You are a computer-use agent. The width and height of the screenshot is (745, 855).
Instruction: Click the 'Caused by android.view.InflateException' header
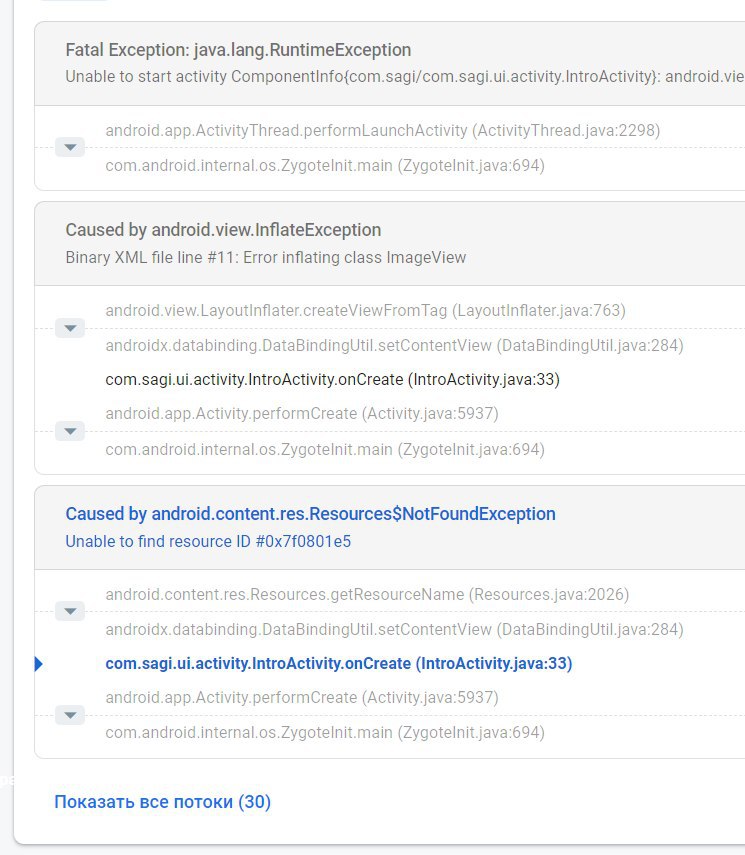(x=223, y=230)
